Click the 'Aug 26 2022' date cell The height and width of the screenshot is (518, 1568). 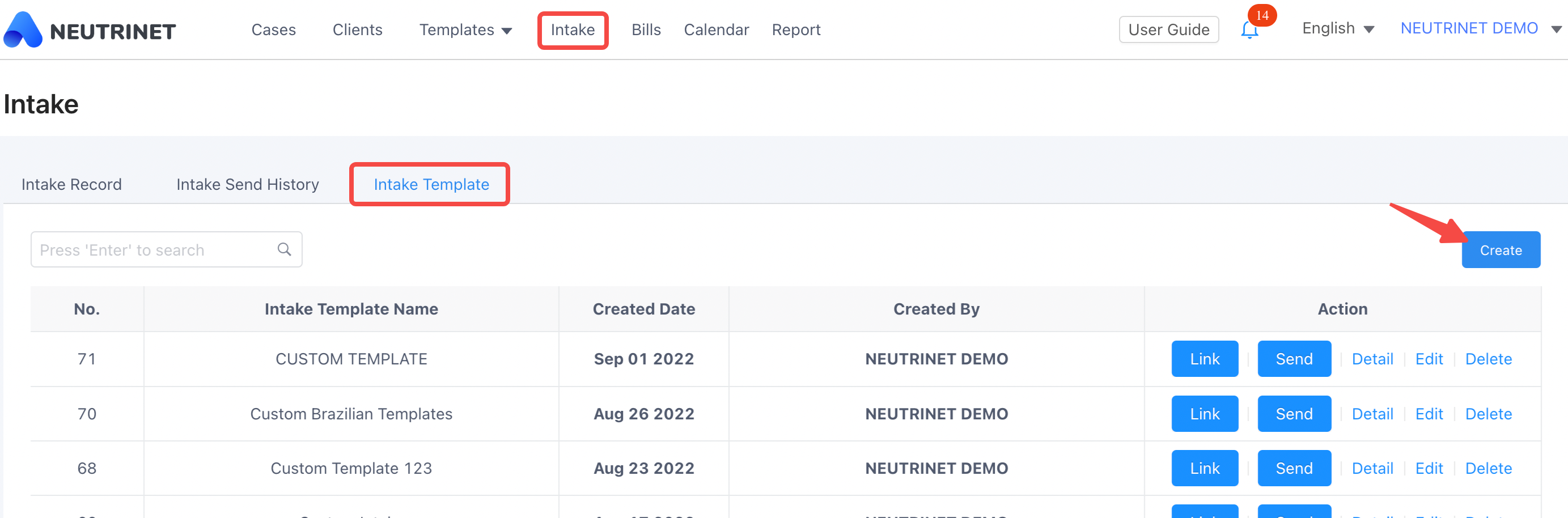643,414
